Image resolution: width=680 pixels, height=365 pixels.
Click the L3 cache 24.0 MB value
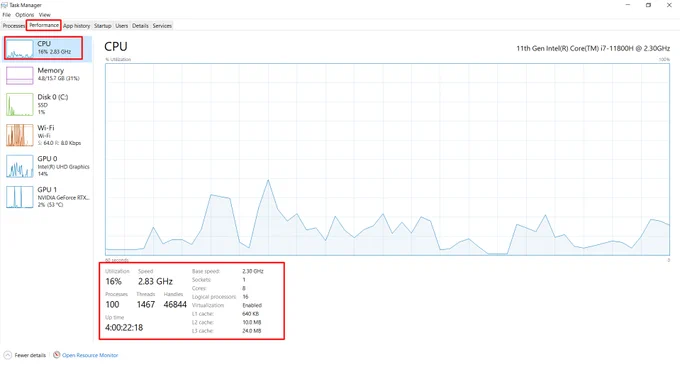point(252,331)
